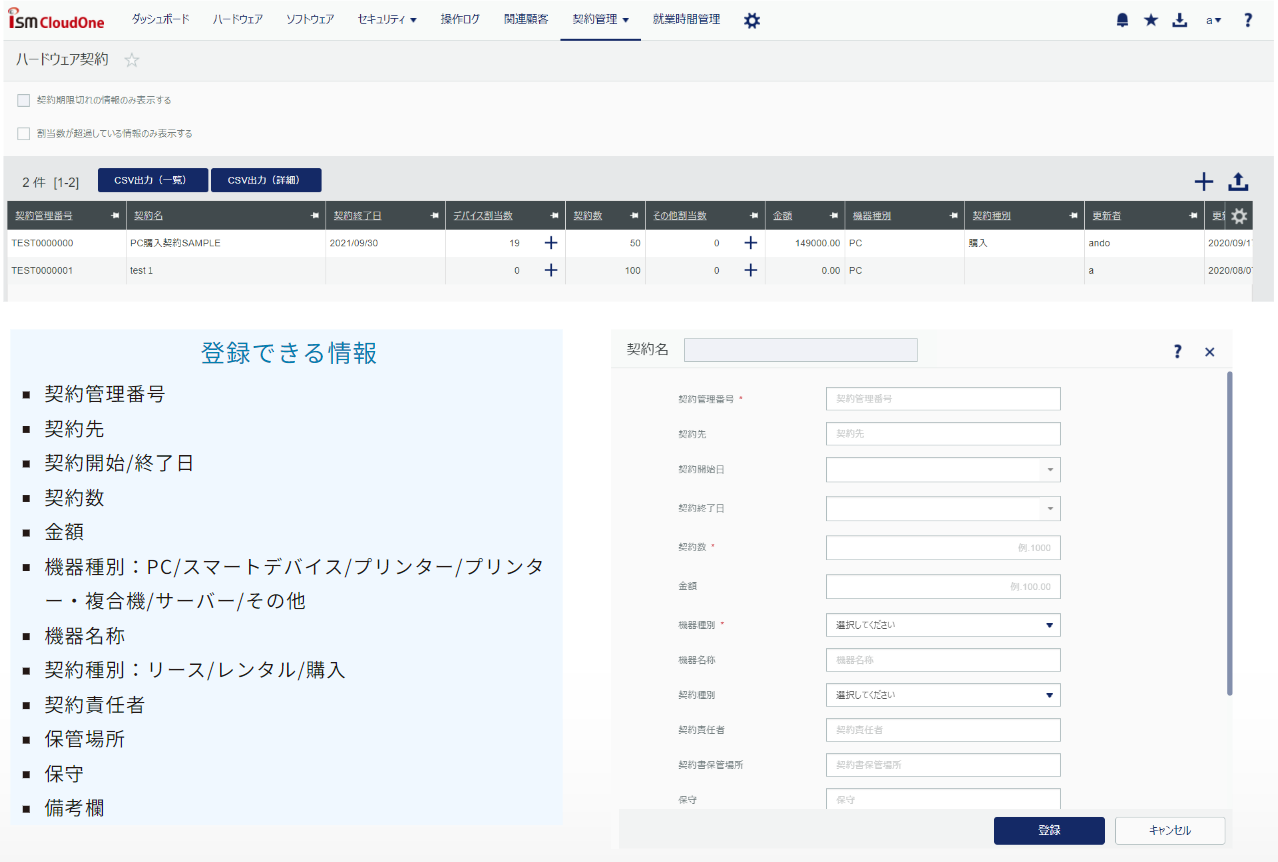Open help in the contract dialog

tap(1178, 351)
